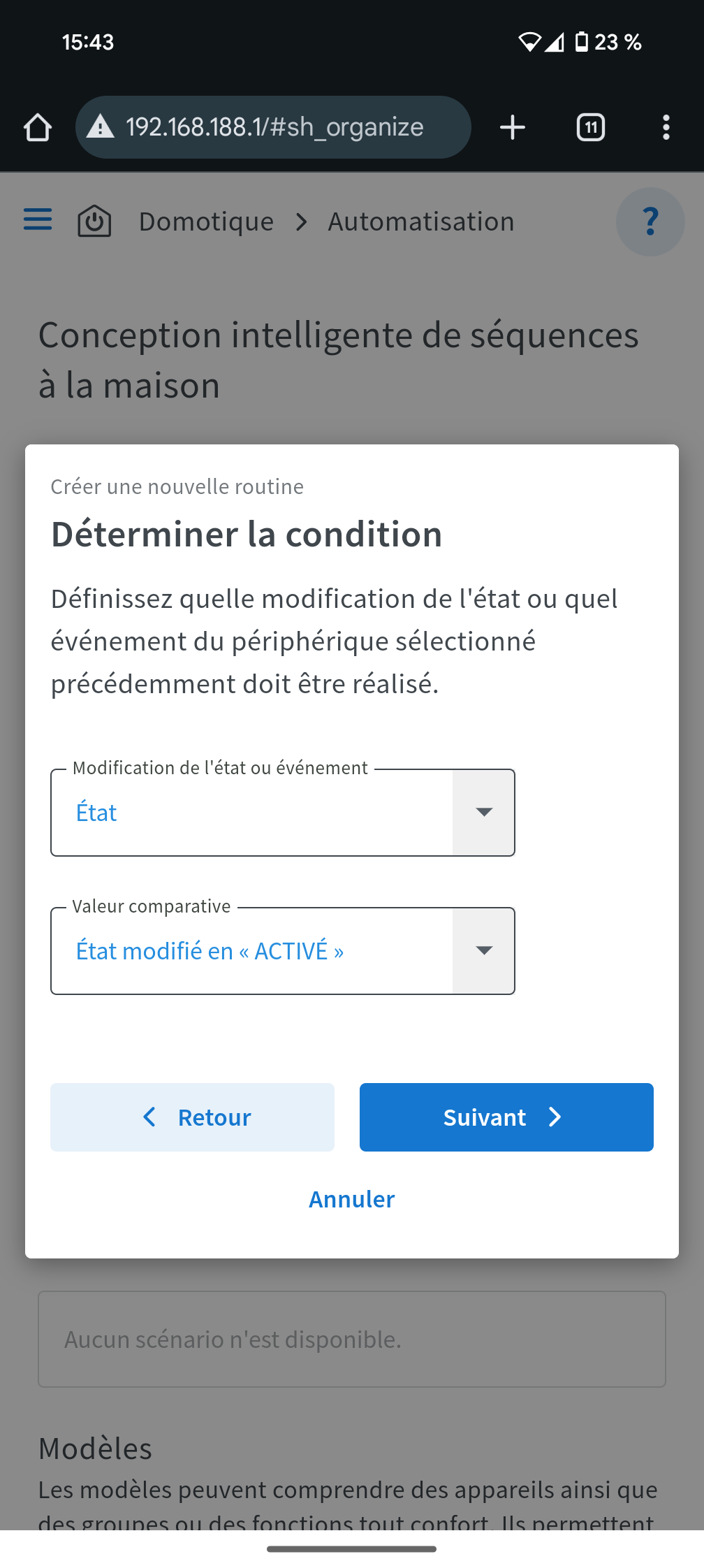This screenshot has width=704, height=1568.
Task: Tap the smart home power icon
Action: pos(94,222)
